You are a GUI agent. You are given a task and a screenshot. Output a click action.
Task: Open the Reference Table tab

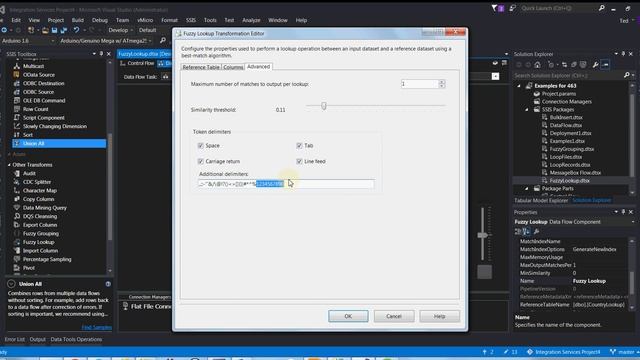click(201, 67)
